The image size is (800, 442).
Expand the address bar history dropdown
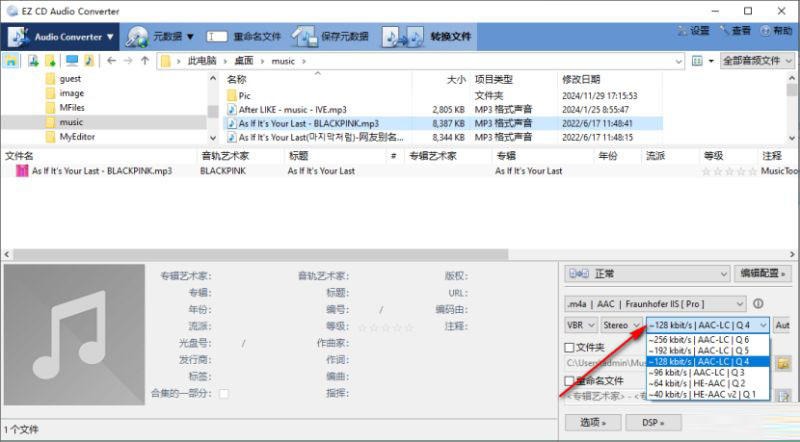point(679,61)
